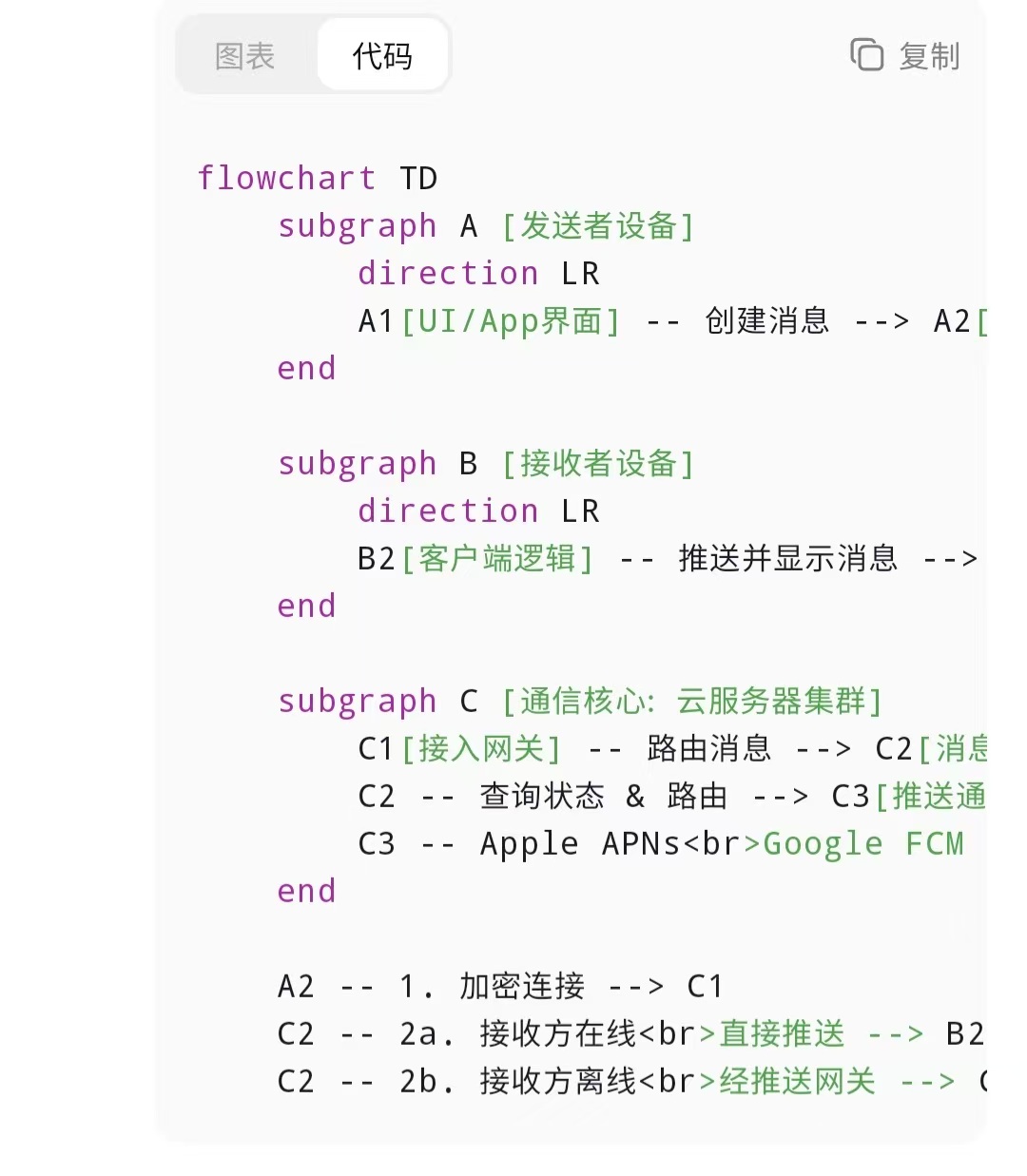Click the 创建消息 edge label
This screenshot has height=1176, width=1027.
coord(766,321)
